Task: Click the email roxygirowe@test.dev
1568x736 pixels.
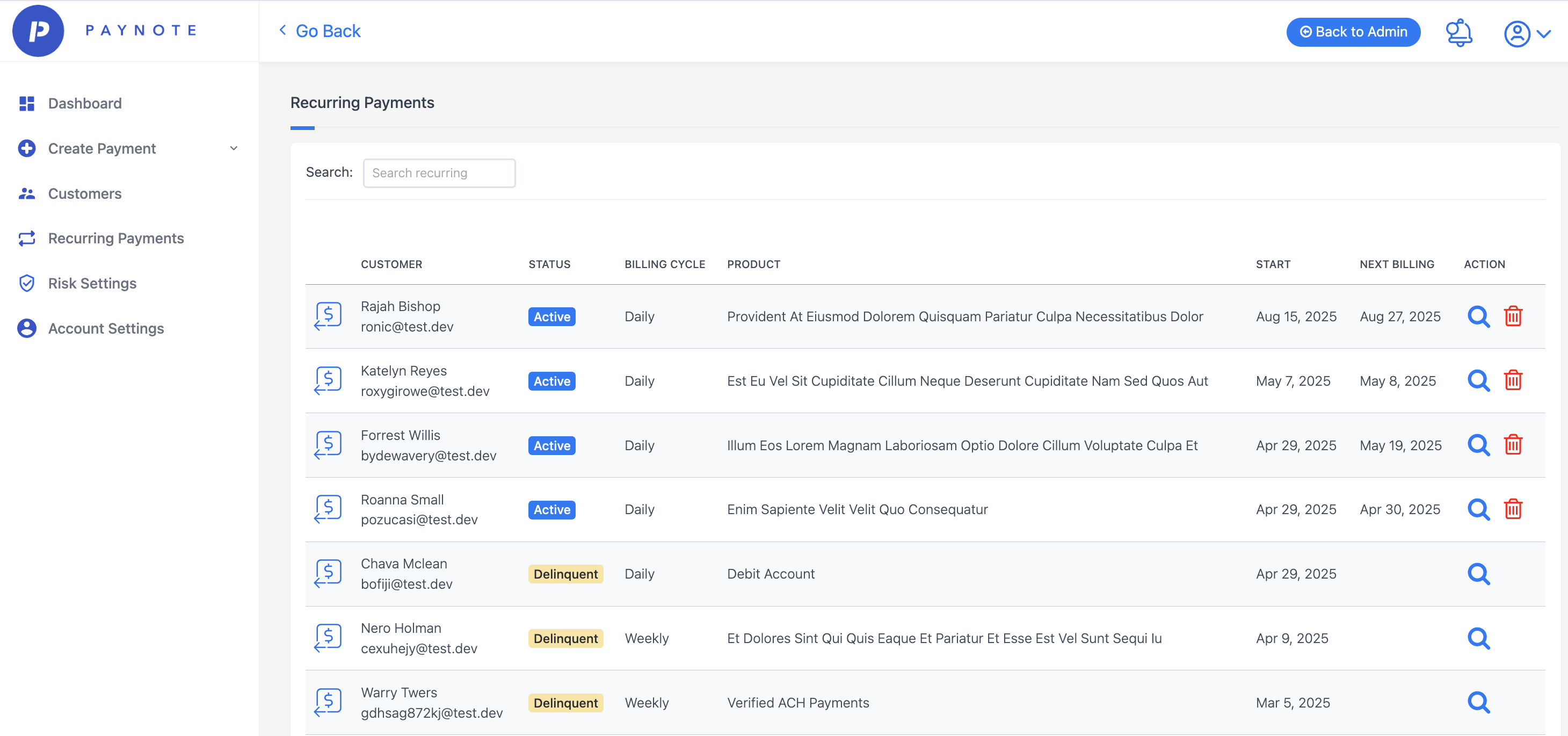Action: [x=425, y=392]
